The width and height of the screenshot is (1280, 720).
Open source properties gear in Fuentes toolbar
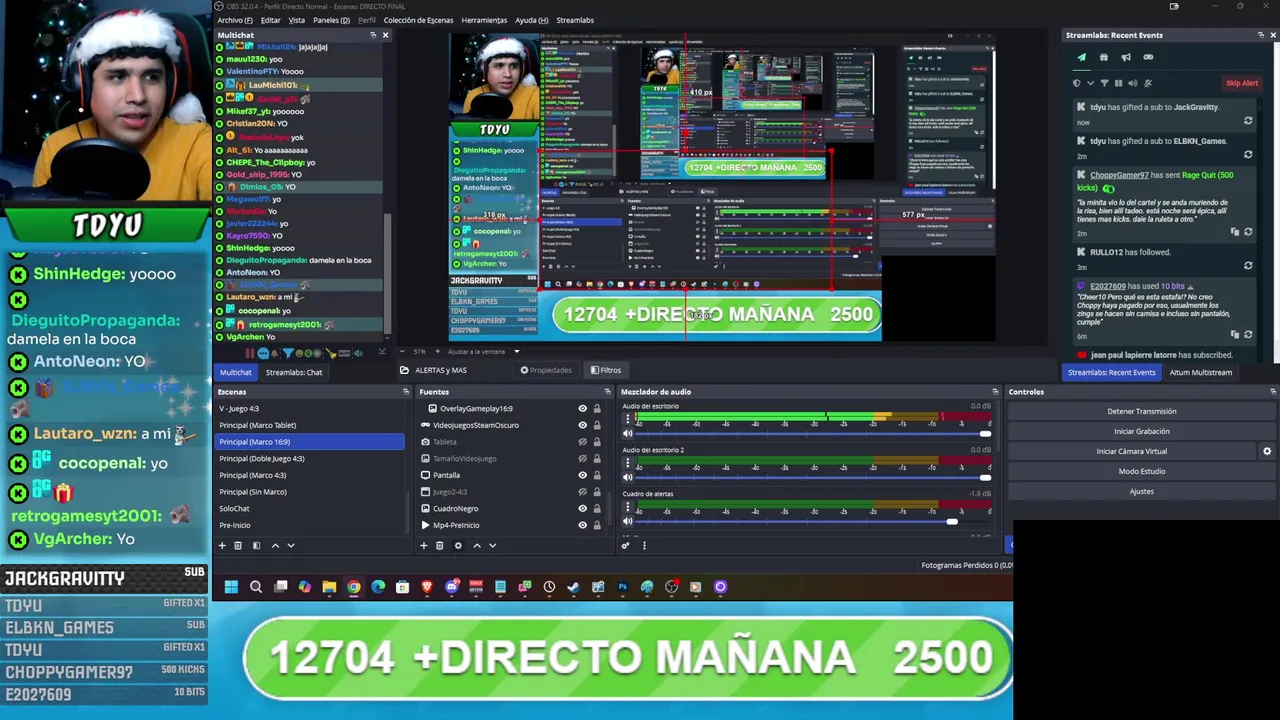click(458, 546)
